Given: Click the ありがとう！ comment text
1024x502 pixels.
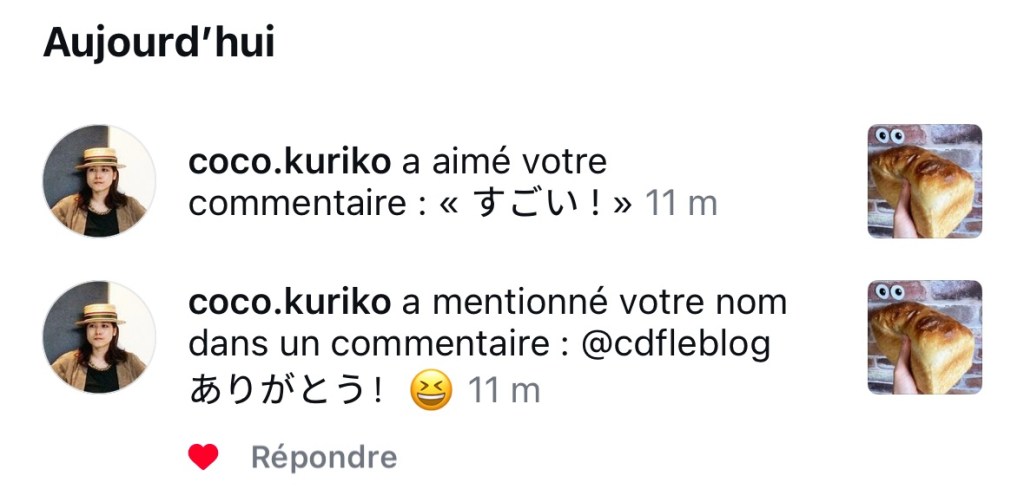Looking at the screenshot, I should pyautogui.click(x=287, y=390).
